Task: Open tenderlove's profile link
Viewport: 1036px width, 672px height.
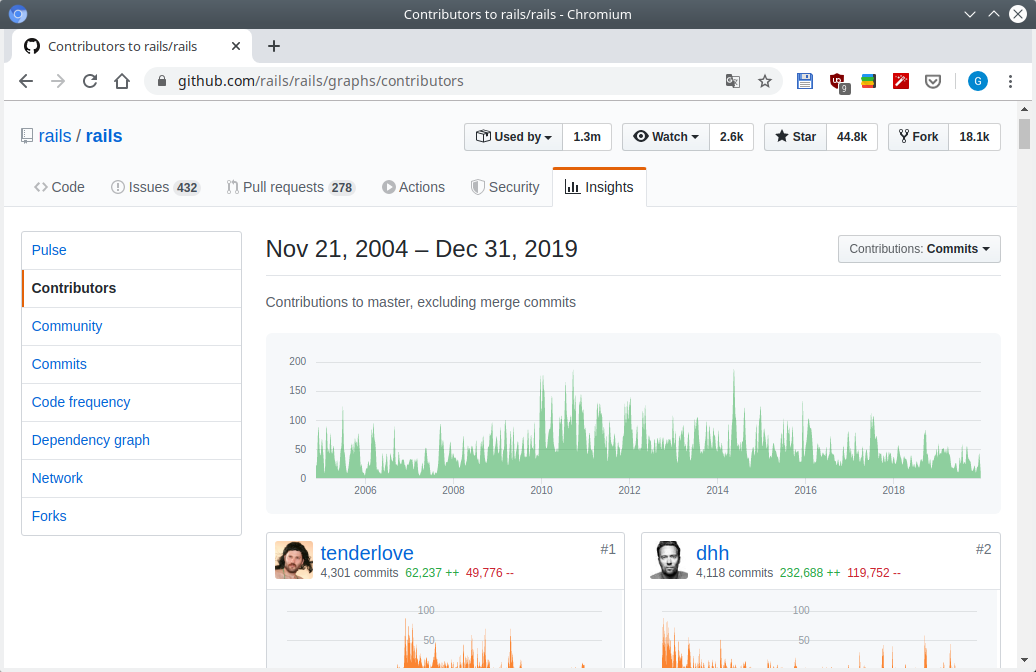Action: (x=367, y=553)
